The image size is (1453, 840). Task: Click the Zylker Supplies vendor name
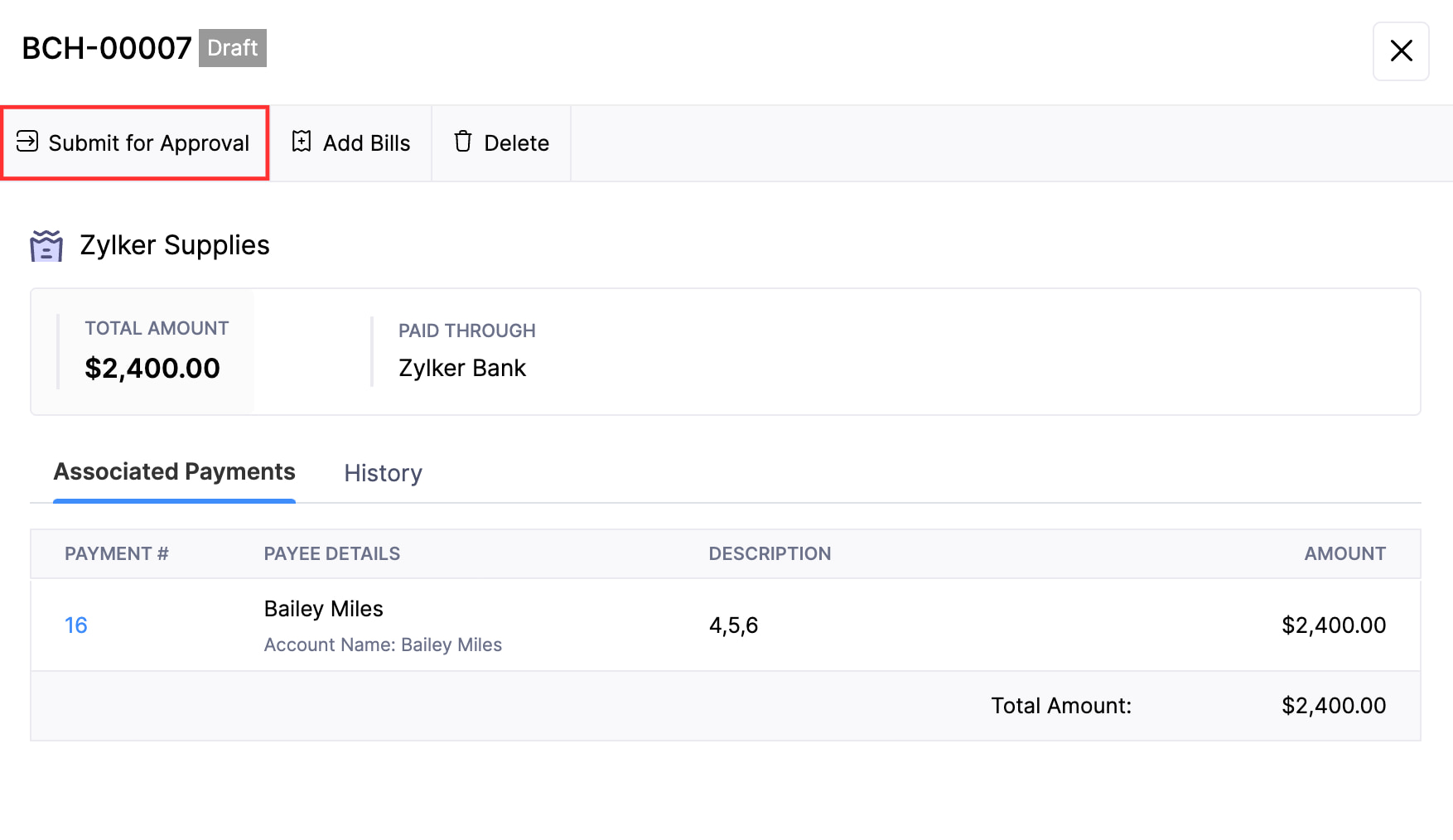pyautogui.click(x=174, y=245)
